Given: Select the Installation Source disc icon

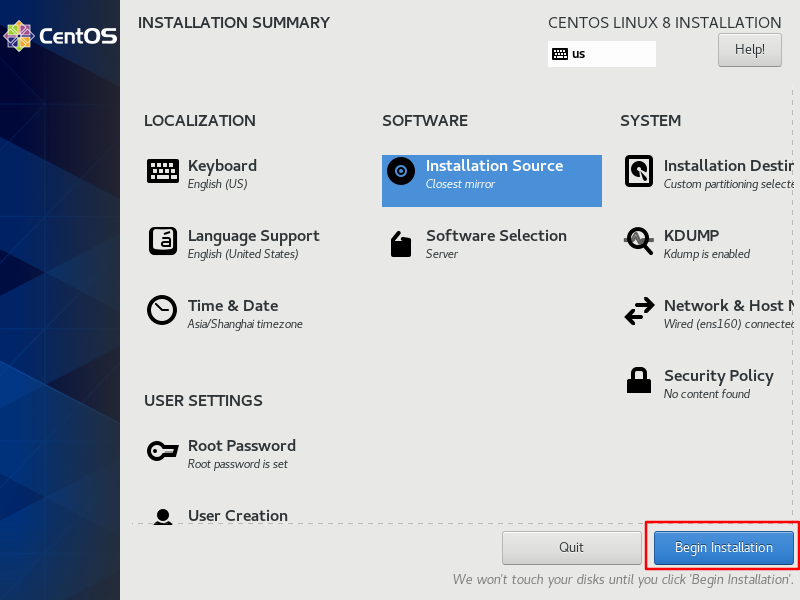Looking at the screenshot, I should [x=401, y=171].
